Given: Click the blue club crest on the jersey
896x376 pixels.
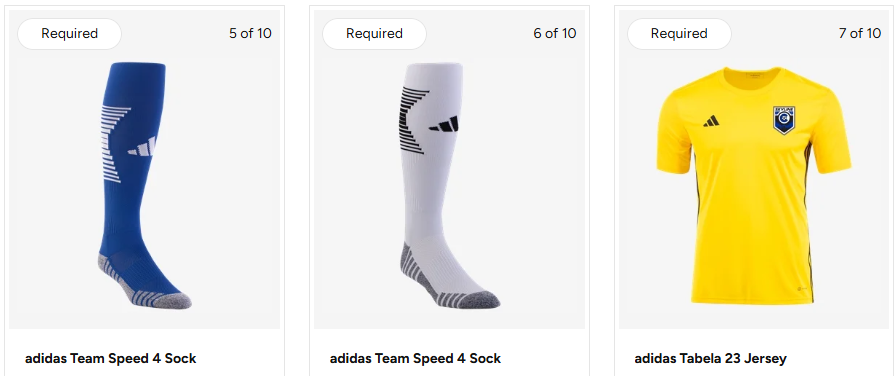Looking at the screenshot, I should pos(783,119).
